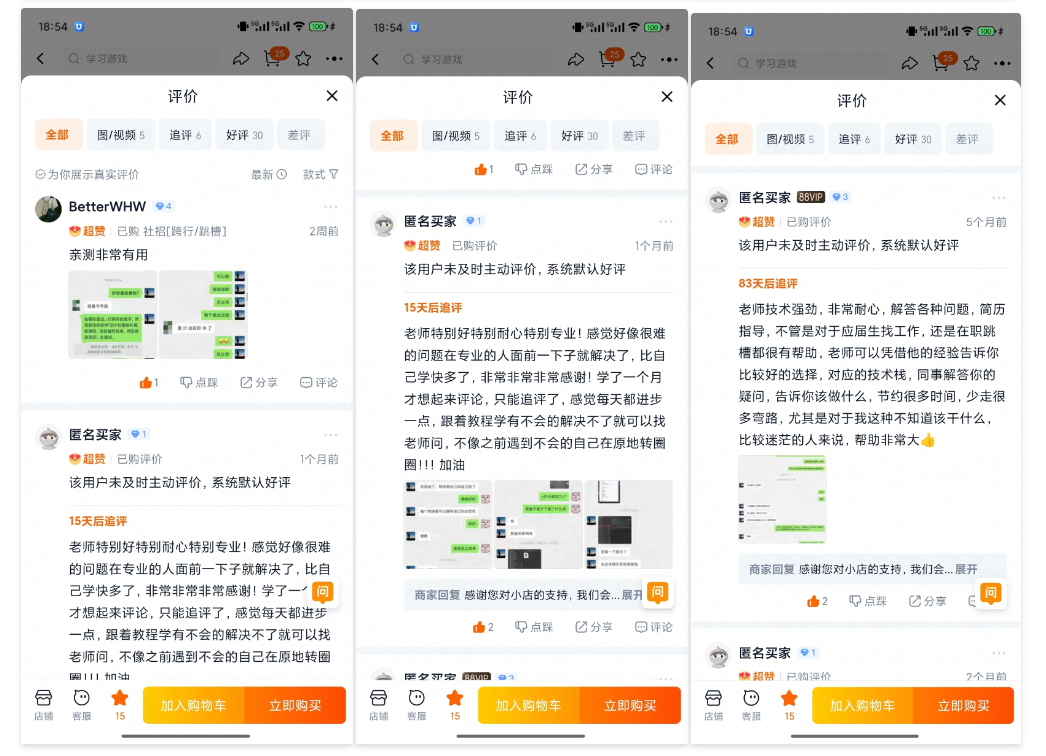Change the 最新 sort order
Image resolution: width=1046 pixels, height=756 pixels.
click(268, 175)
